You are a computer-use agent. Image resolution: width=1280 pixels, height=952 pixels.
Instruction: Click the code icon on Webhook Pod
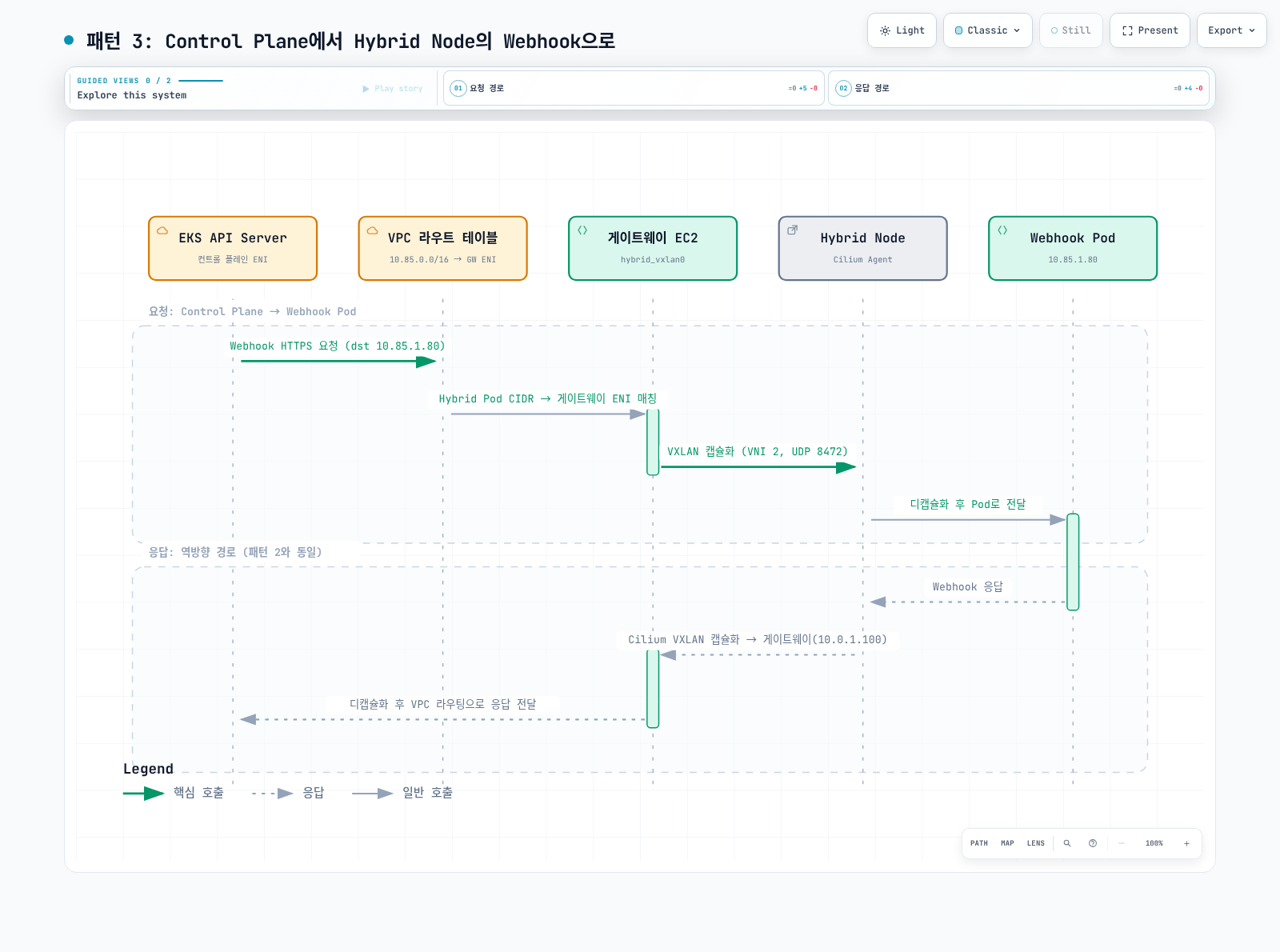coord(1002,230)
